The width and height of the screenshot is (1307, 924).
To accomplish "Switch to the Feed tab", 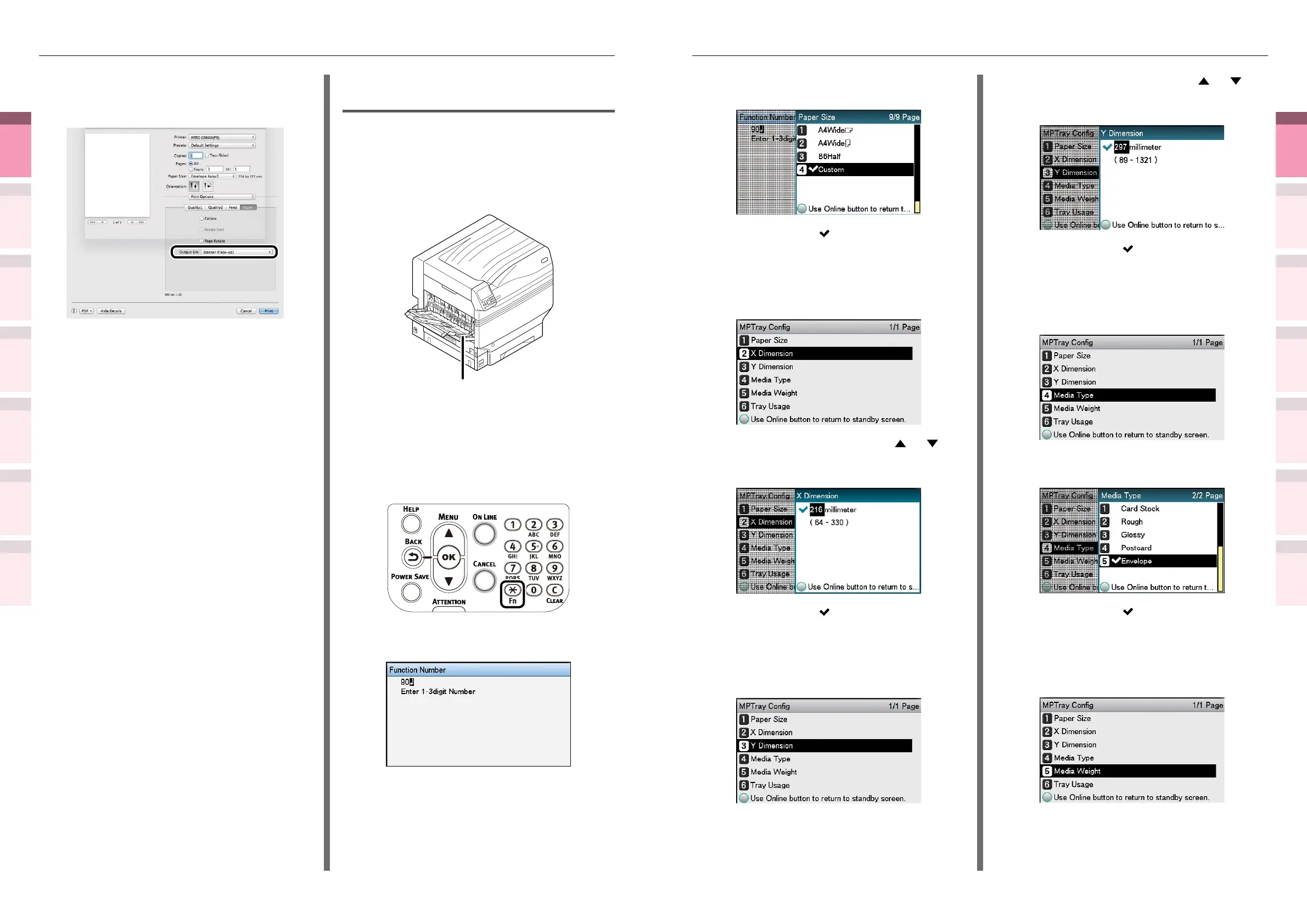I will click(x=233, y=207).
